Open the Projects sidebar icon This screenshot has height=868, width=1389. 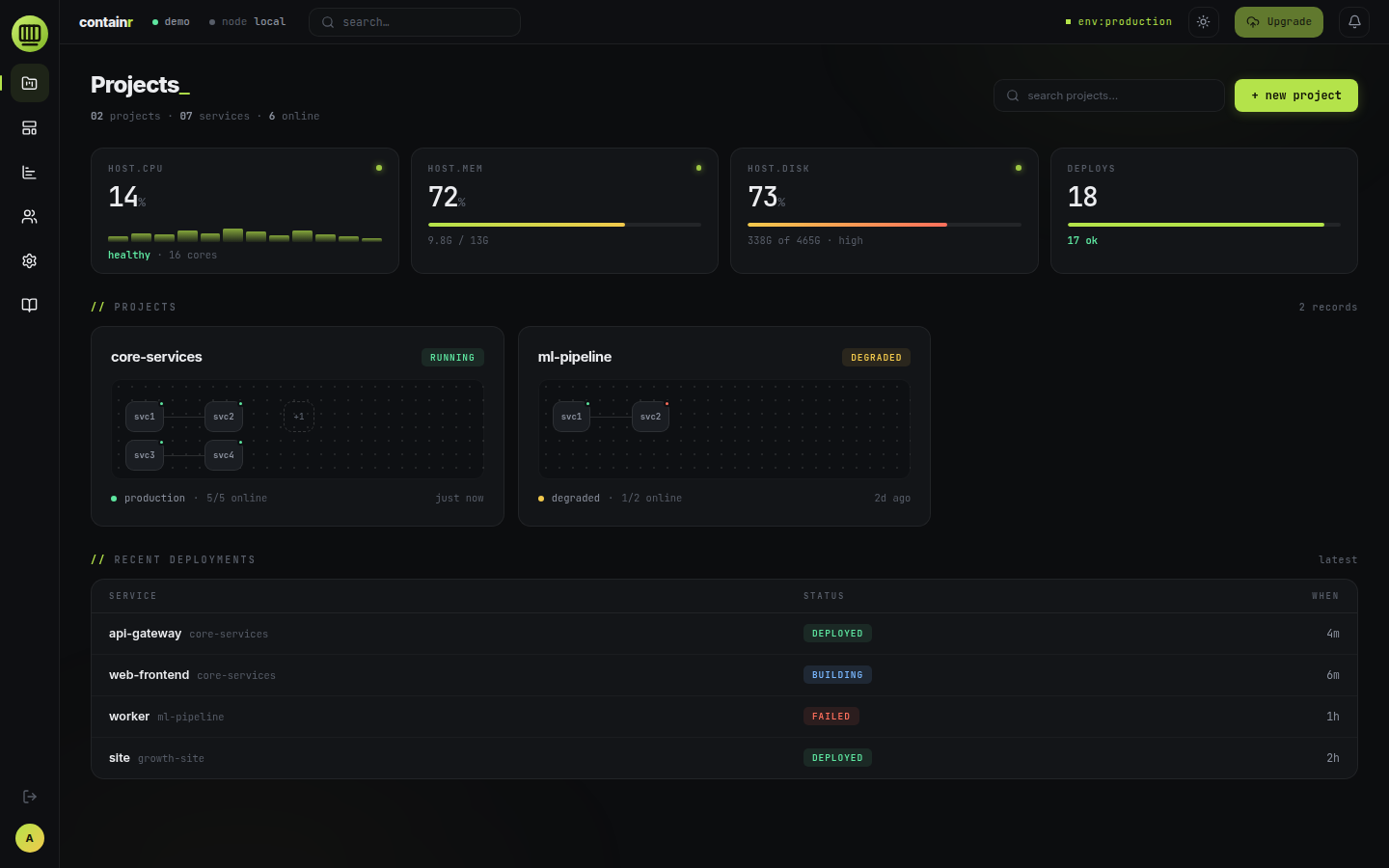(30, 83)
